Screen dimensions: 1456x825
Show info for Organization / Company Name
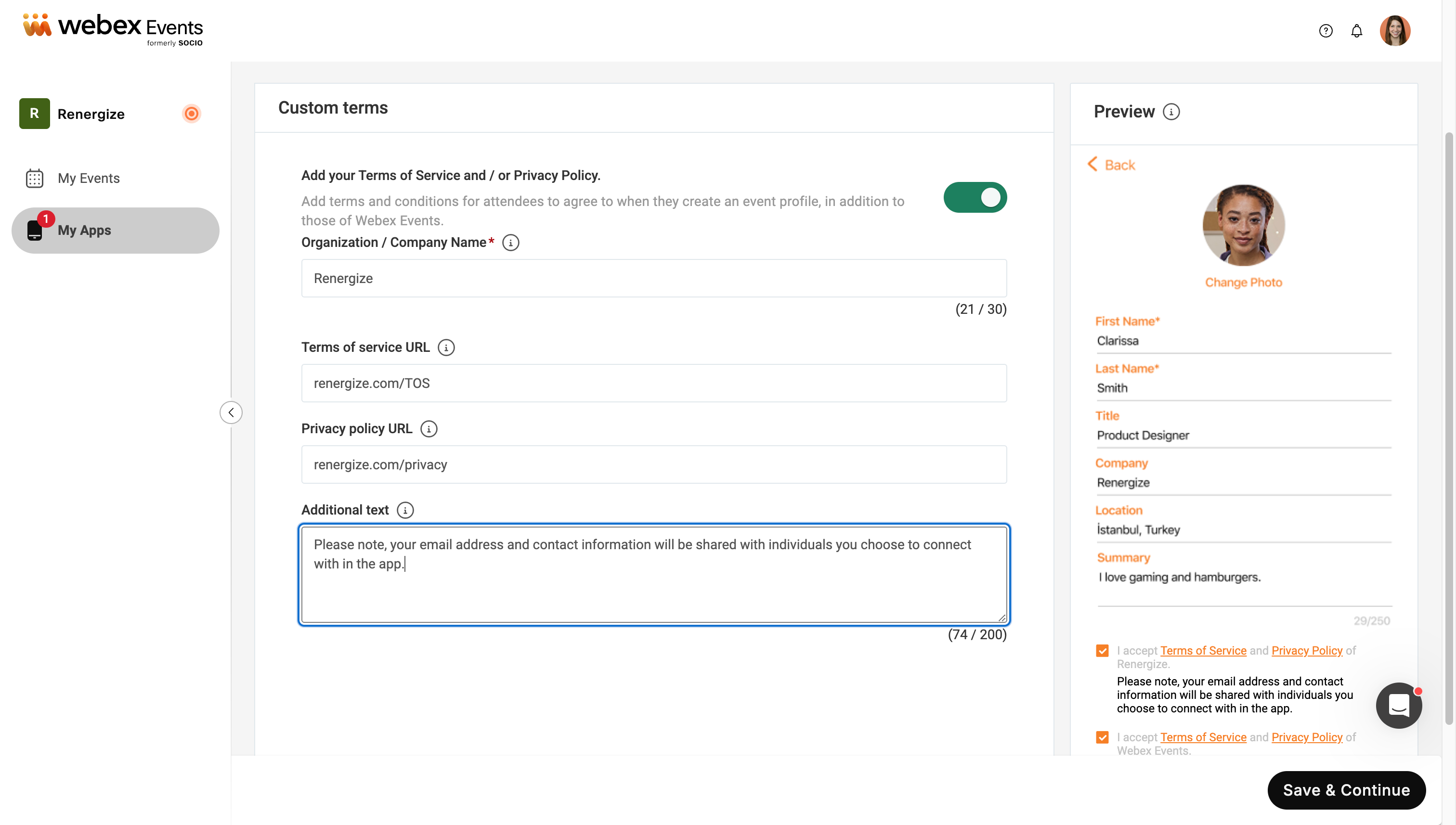511,243
